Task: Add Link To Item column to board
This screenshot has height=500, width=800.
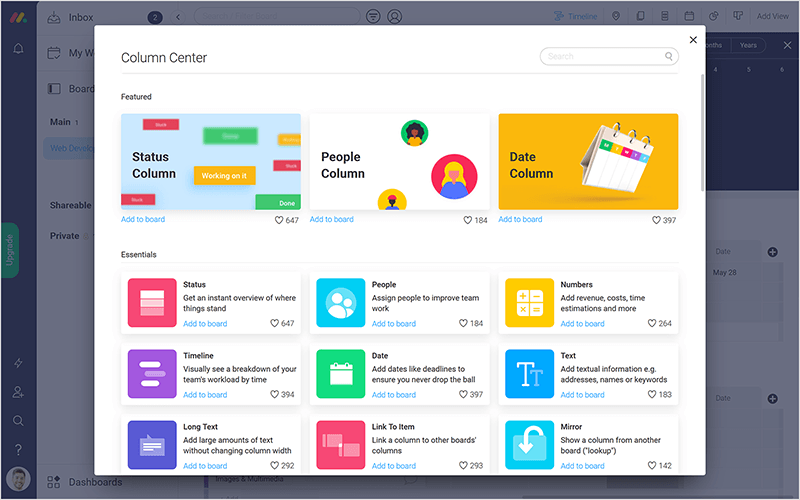Action: [x=394, y=466]
